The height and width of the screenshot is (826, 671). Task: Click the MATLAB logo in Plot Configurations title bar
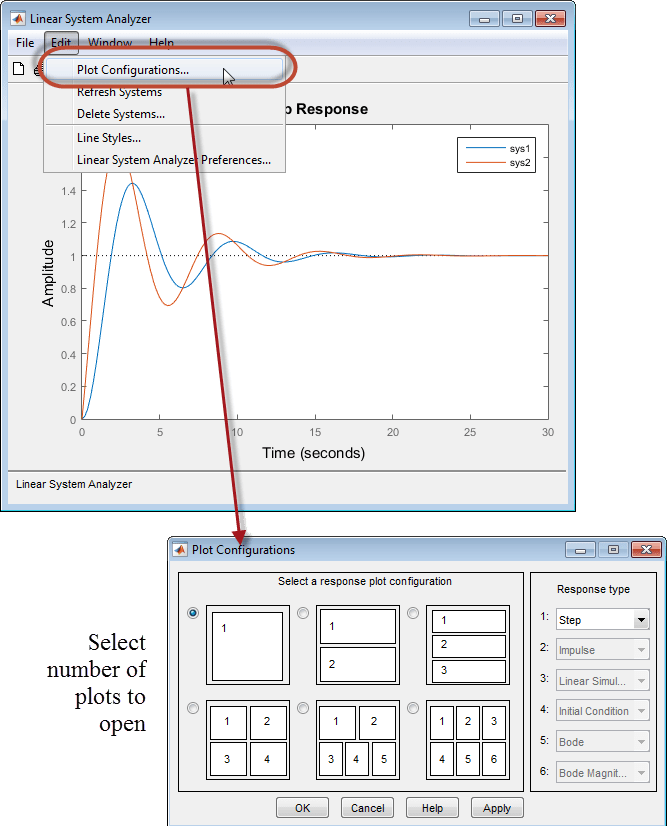180,549
